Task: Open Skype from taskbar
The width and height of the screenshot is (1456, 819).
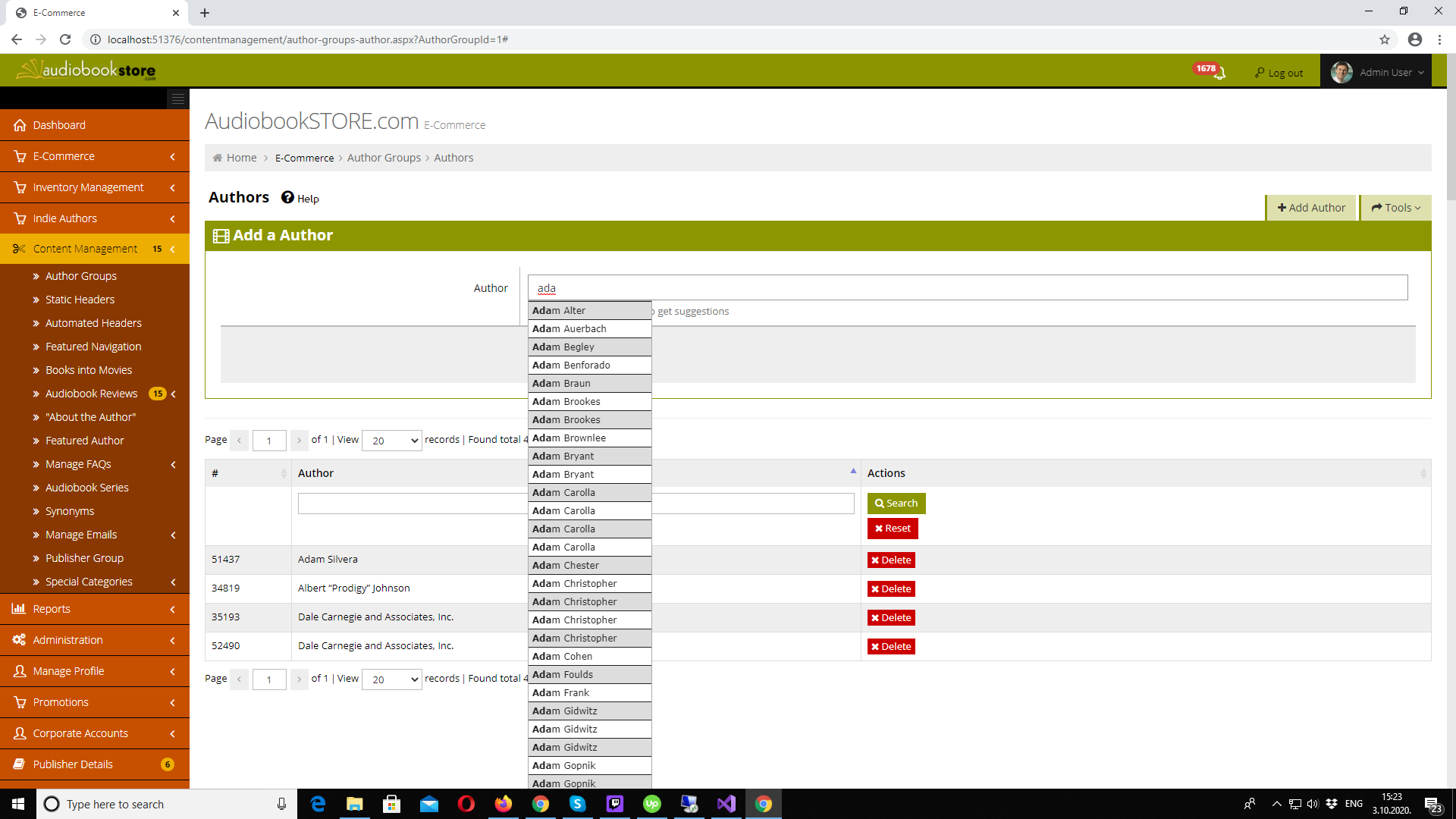Action: 578,804
